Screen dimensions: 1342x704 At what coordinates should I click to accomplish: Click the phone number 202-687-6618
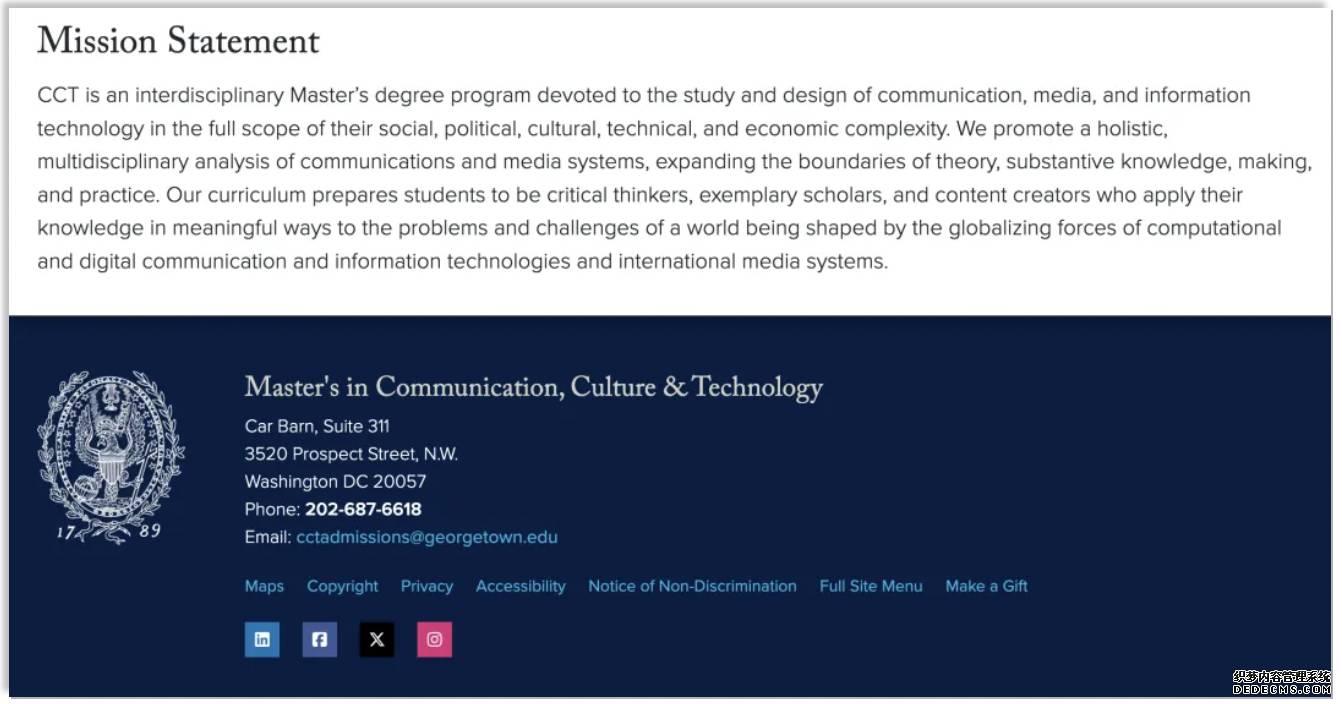coord(363,509)
